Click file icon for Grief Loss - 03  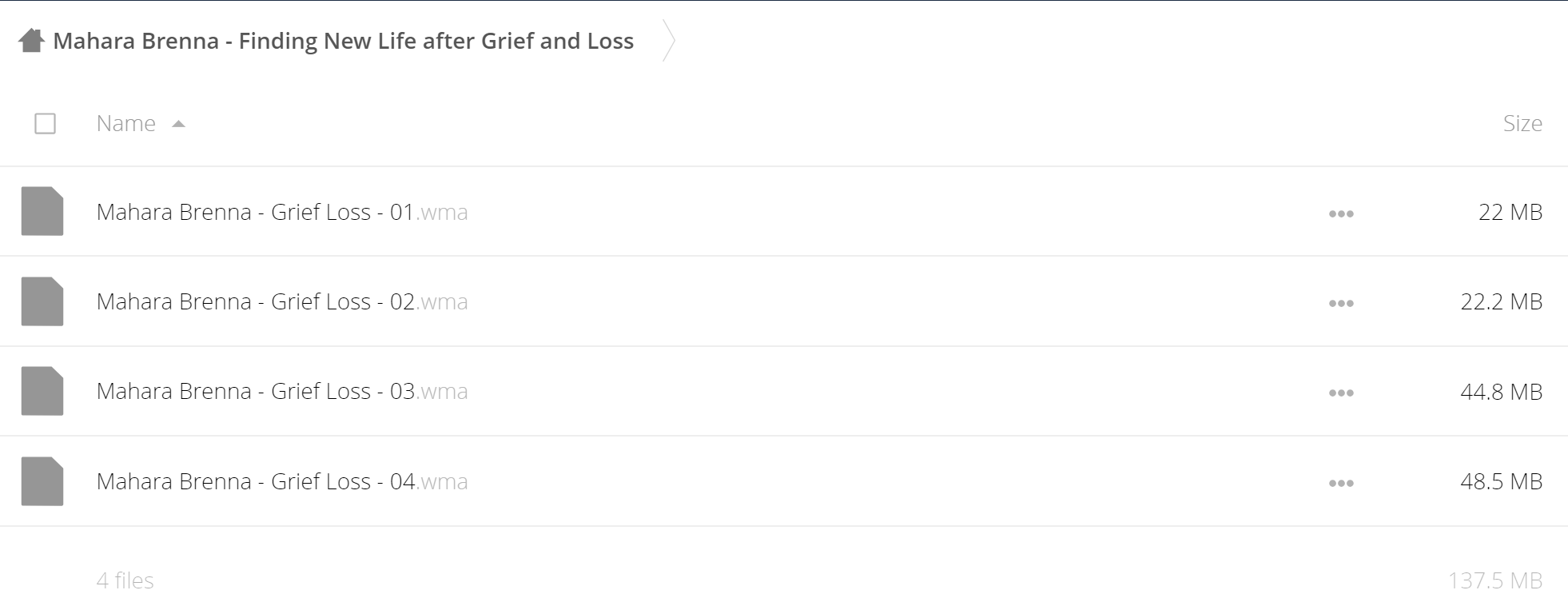click(42, 391)
